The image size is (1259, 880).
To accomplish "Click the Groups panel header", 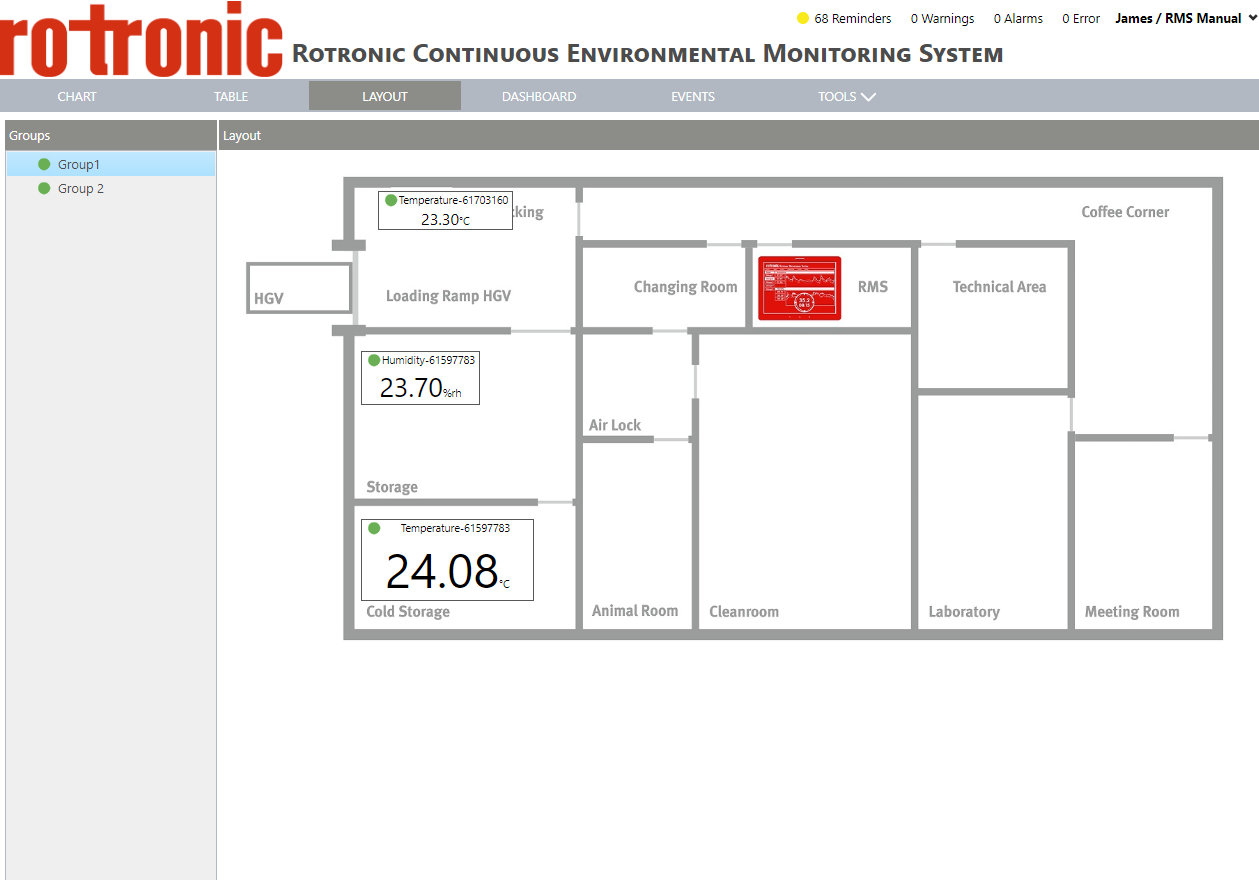I will [x=110, y=136].
